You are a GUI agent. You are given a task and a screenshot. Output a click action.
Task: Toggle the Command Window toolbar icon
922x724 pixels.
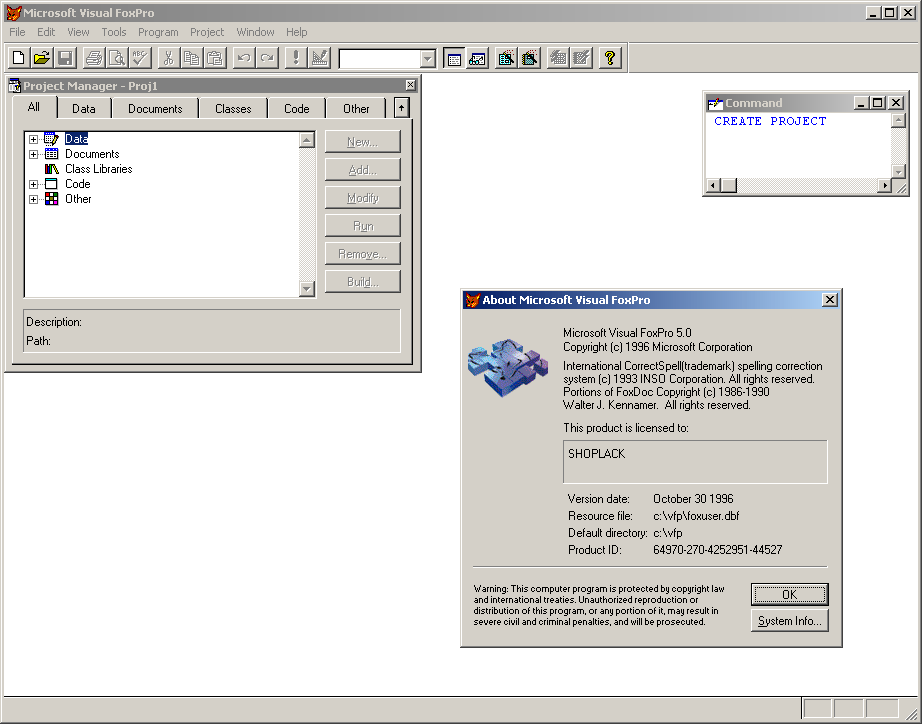(x=454, y=58)
